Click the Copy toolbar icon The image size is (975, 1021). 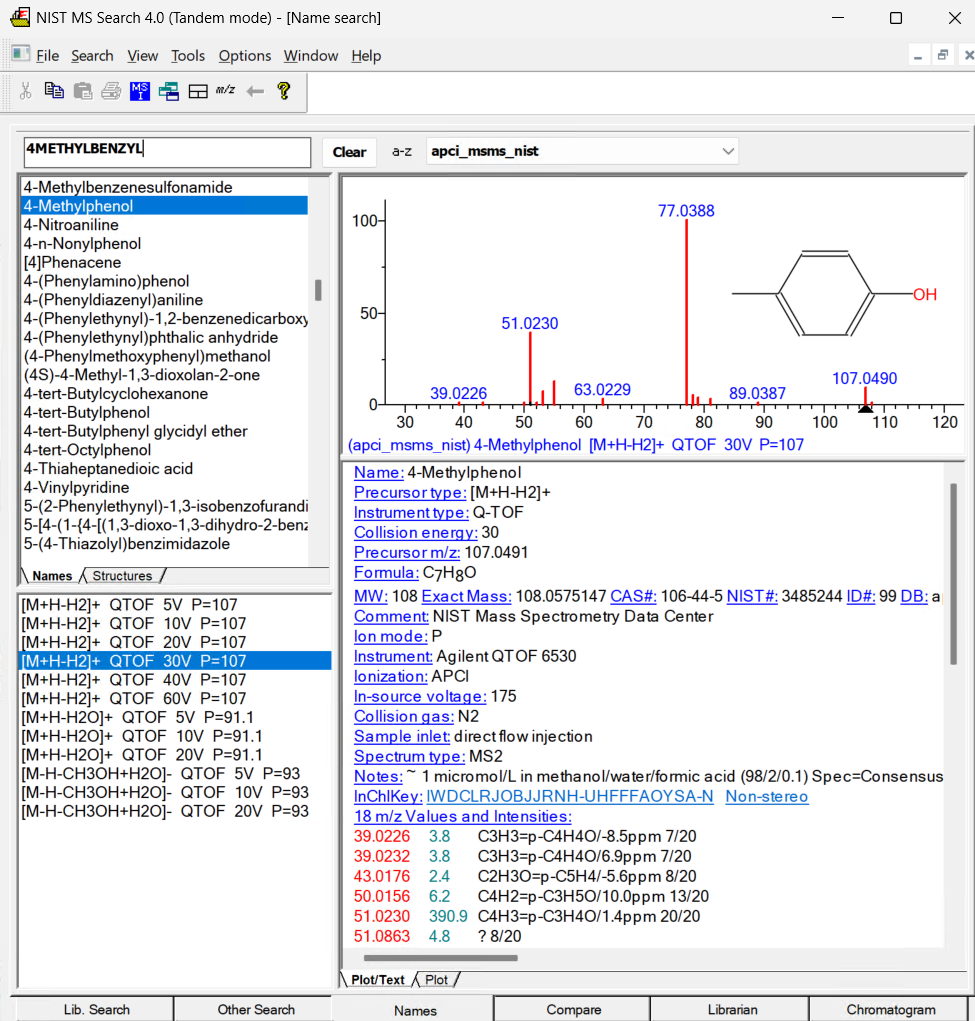[54, 91]
